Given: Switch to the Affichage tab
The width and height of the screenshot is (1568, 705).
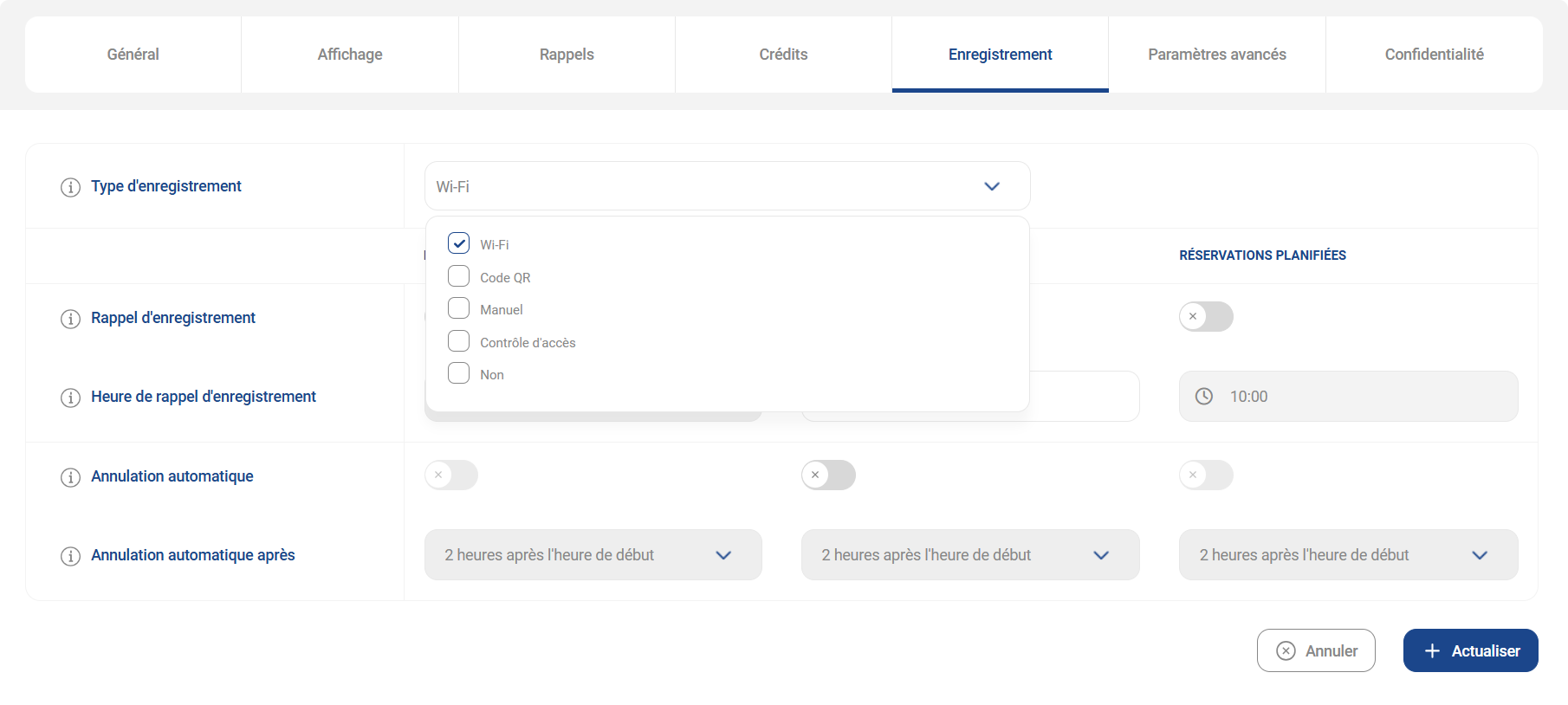Looking at the screenshot, I should pos(350,55).
